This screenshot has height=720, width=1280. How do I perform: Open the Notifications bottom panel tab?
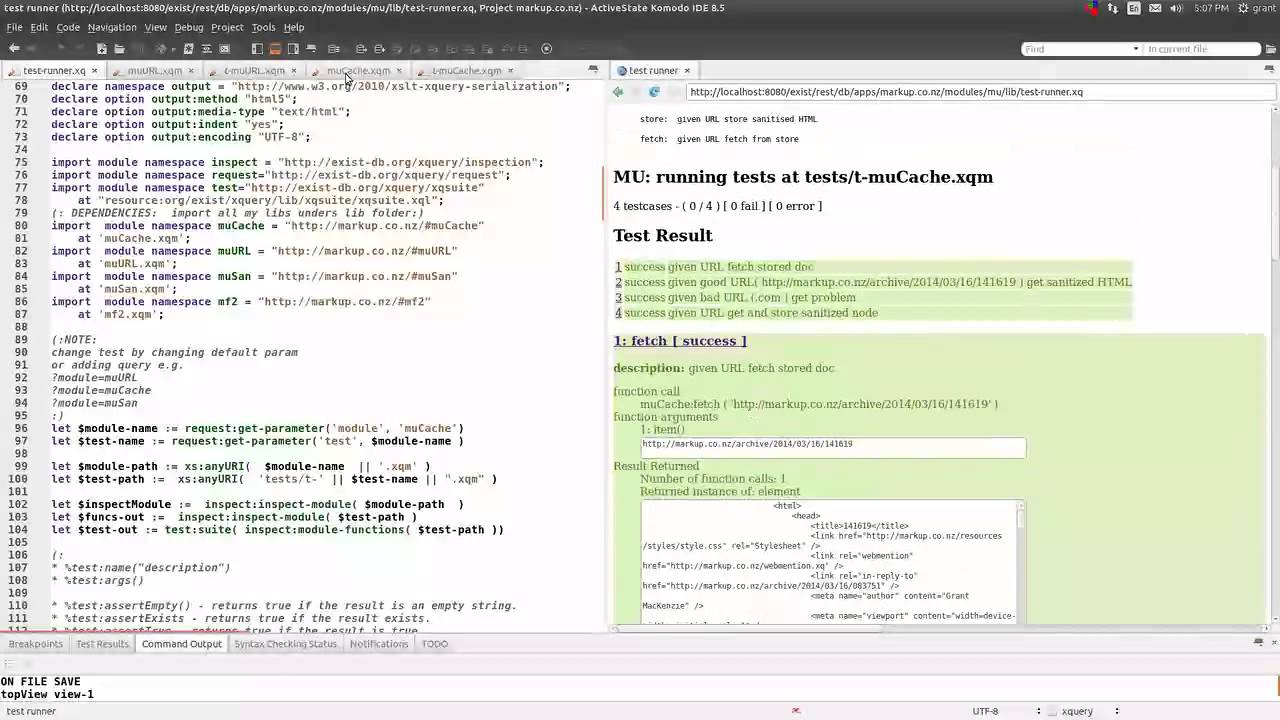379,644
